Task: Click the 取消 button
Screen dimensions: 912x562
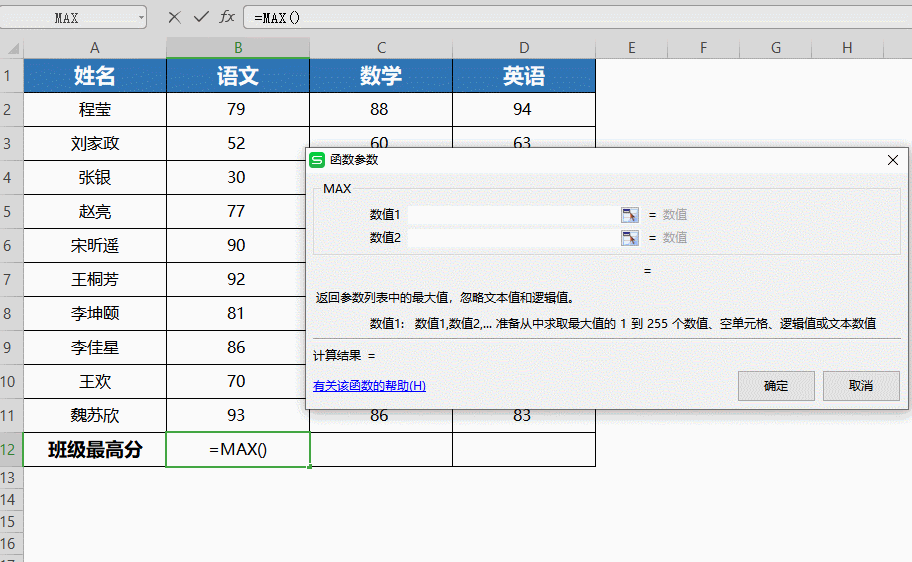Action: (861, 386)
